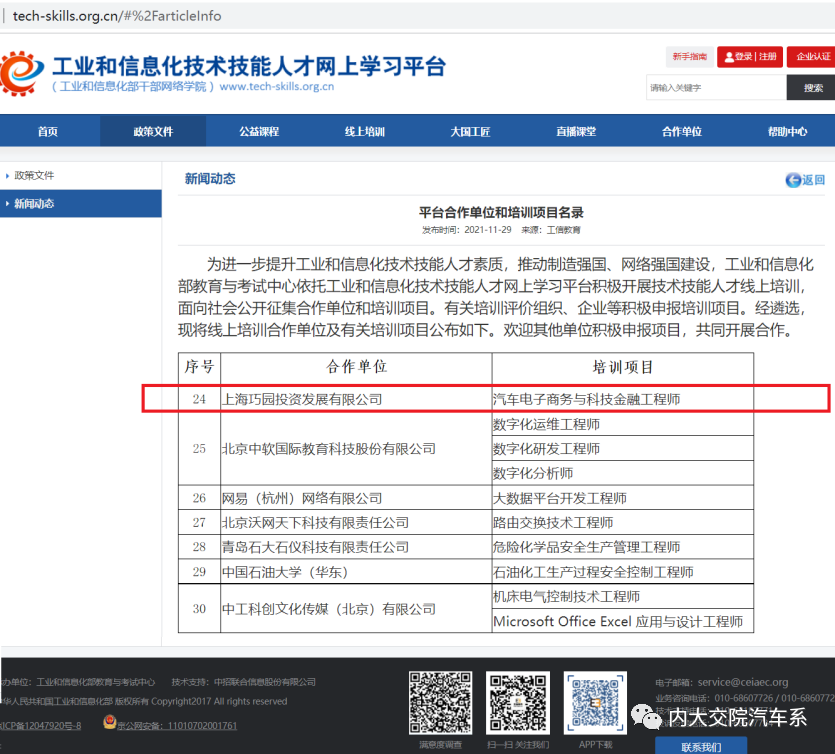Screen dimensions: 835x754
Task: Open the 政策文件 navigation tab
Action: coord(153,132)
